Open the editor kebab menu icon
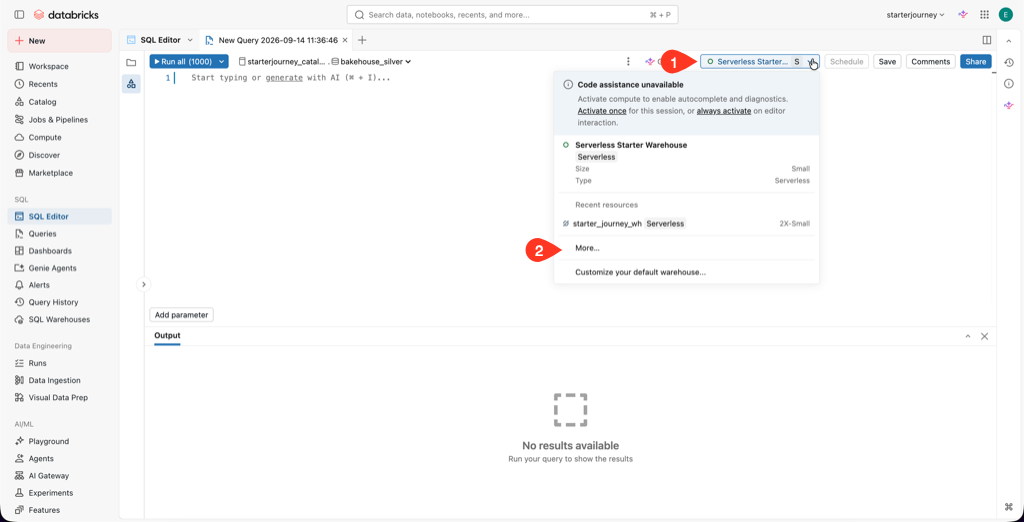The width and height of the screenshot is (1024, 522). pyautogui.click(x=628, y=61)
